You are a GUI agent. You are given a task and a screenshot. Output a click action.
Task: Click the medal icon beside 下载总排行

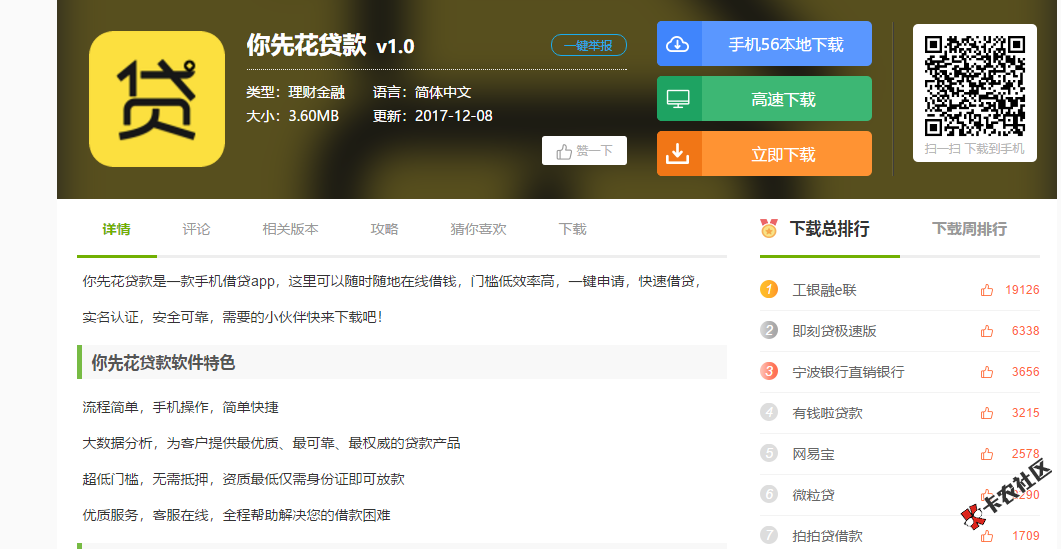pyautogui.click(x=769, y=229)
